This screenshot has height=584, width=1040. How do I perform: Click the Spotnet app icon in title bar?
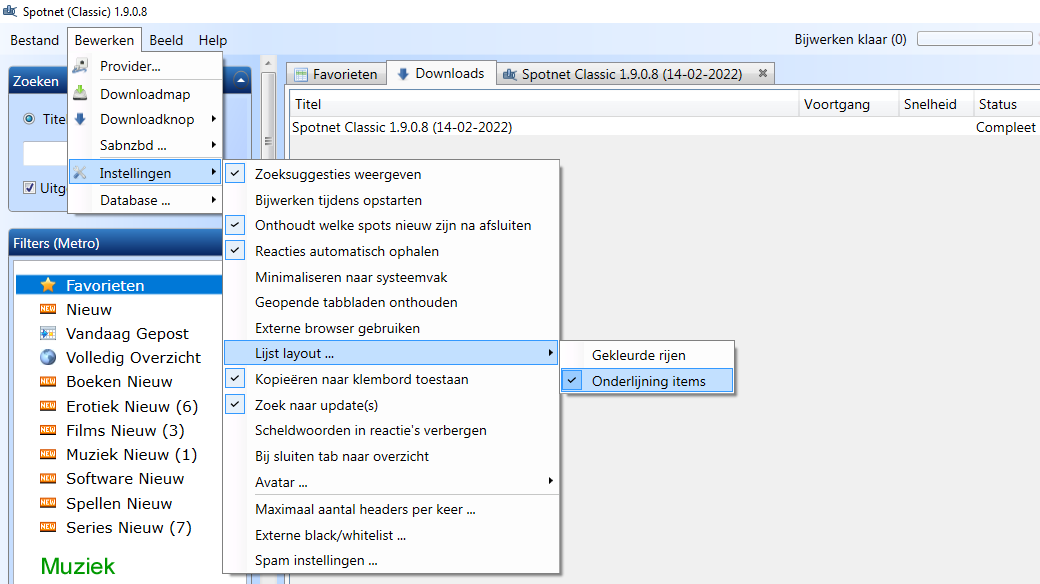[x=10, y=11]
